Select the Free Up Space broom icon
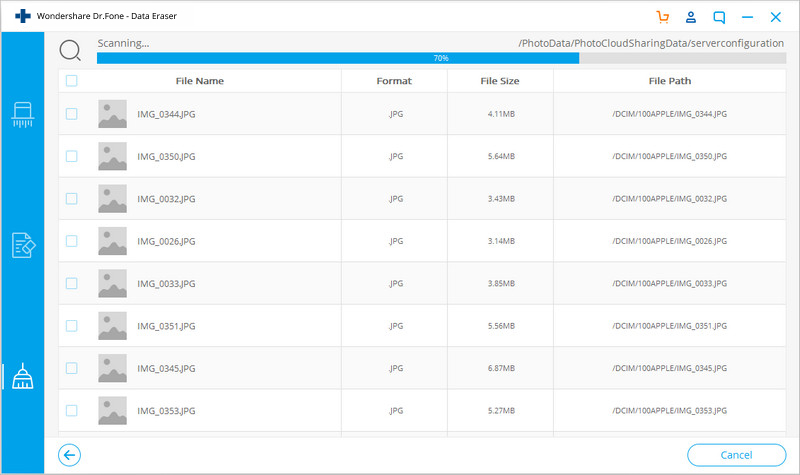This screenshot has width=800, height=475. tap(22, 376)
